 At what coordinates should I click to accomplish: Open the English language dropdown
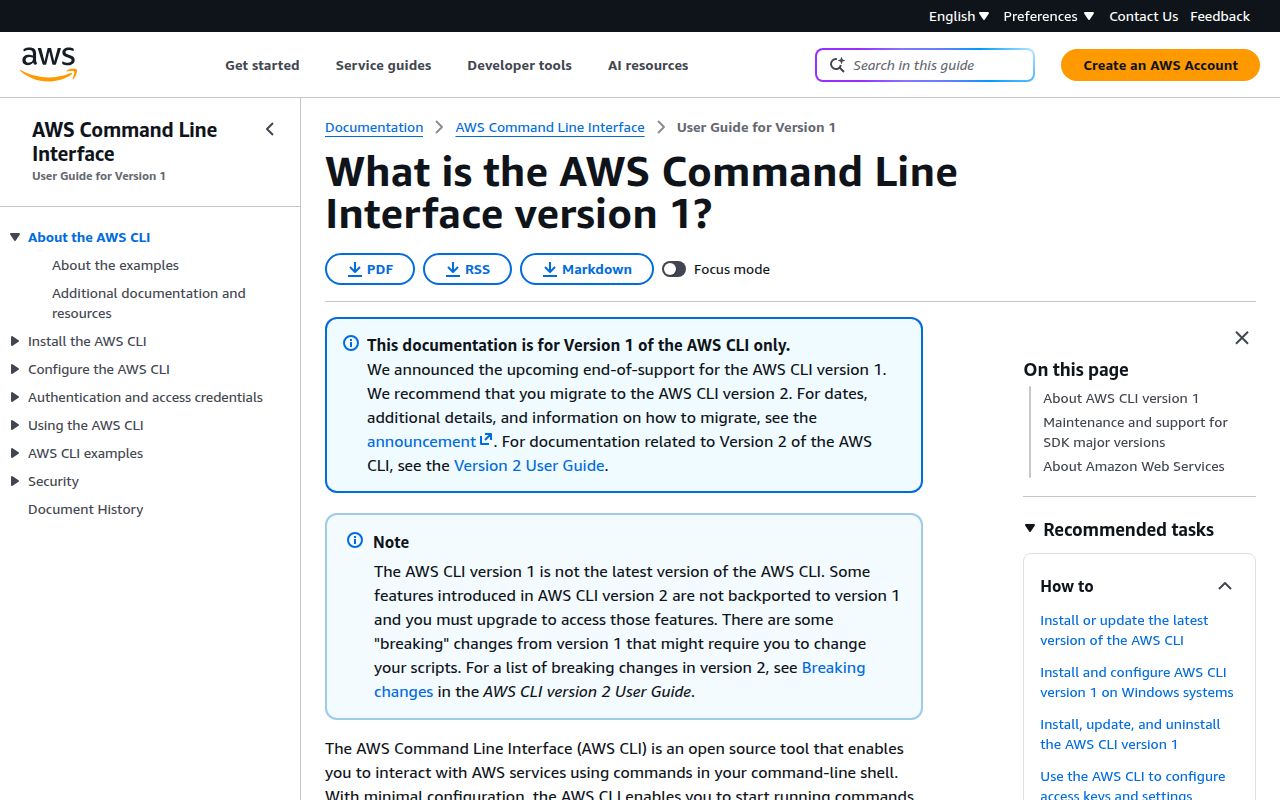click(959, 16)
